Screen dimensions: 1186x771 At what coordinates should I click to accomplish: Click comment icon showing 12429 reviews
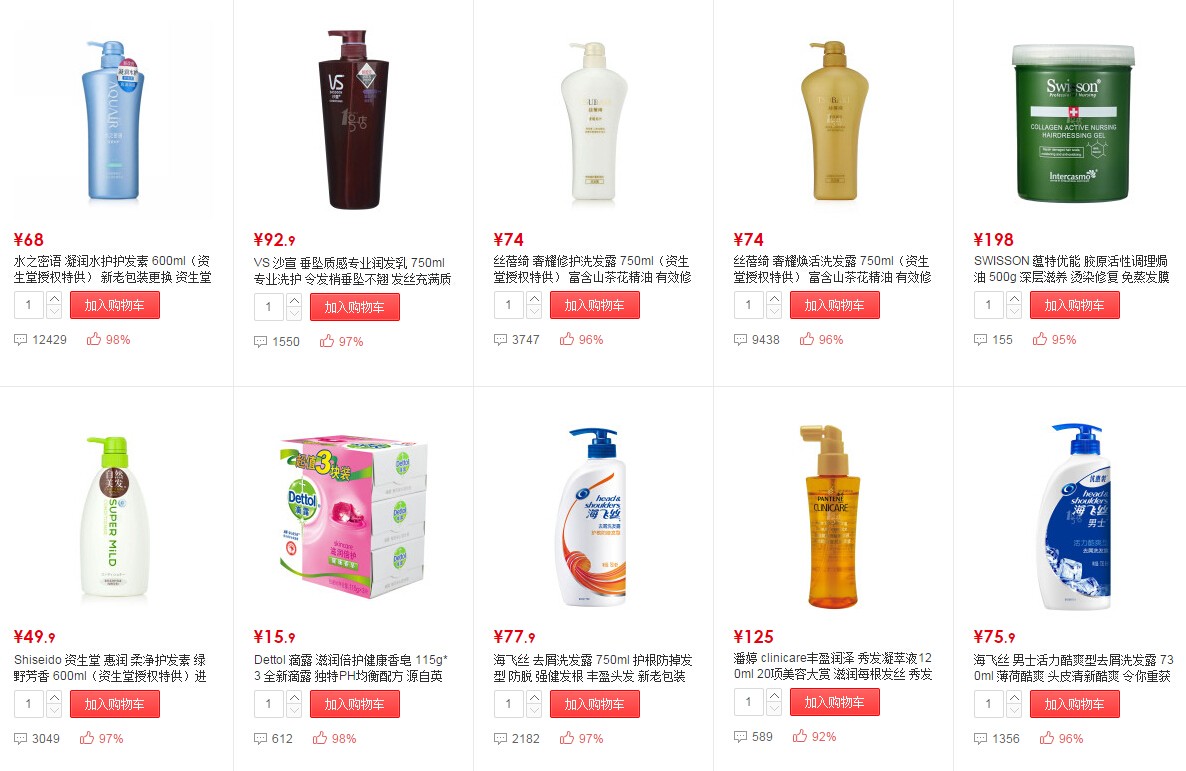point(20,340)
